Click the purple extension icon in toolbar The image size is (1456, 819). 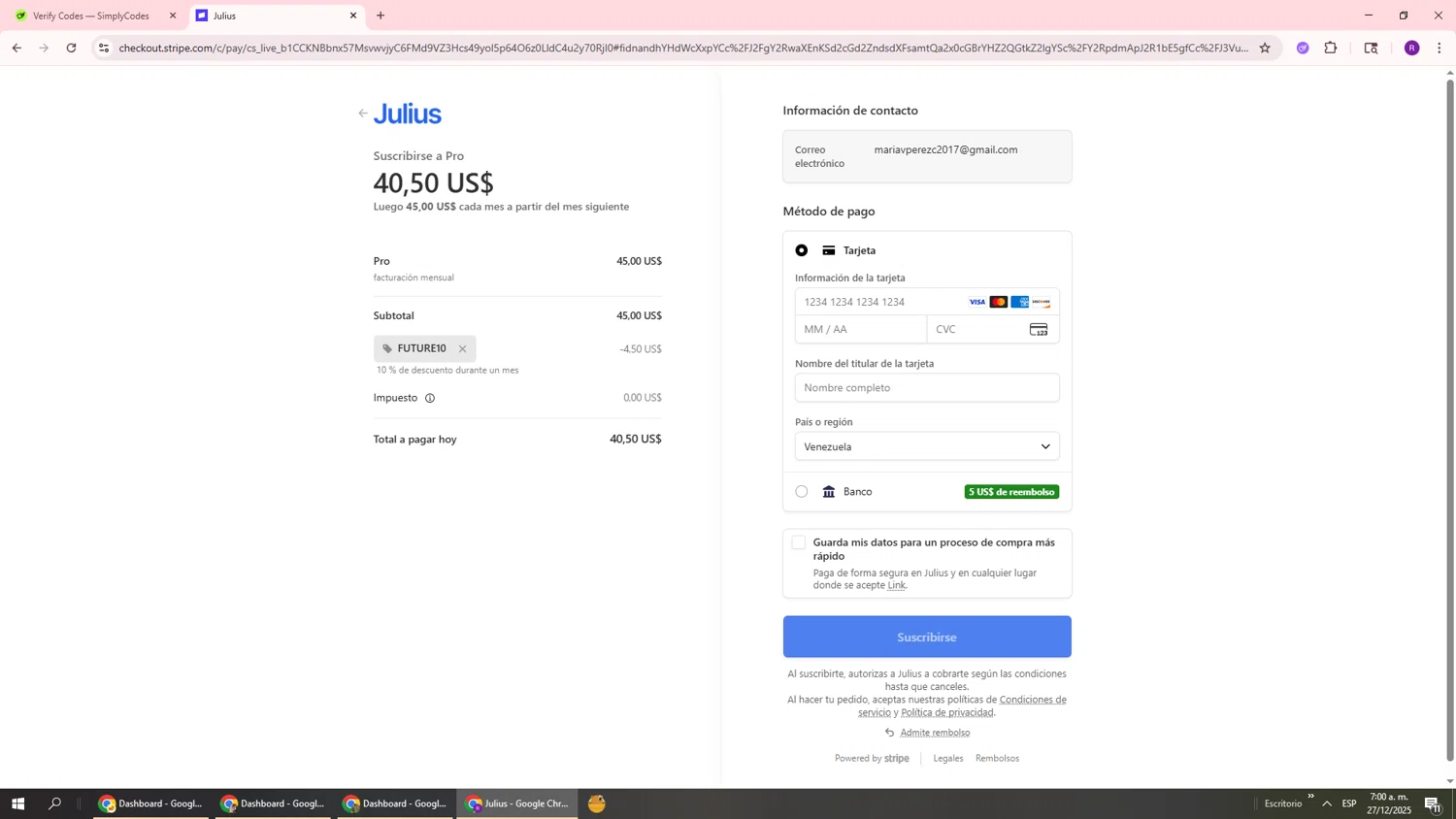1303,48
